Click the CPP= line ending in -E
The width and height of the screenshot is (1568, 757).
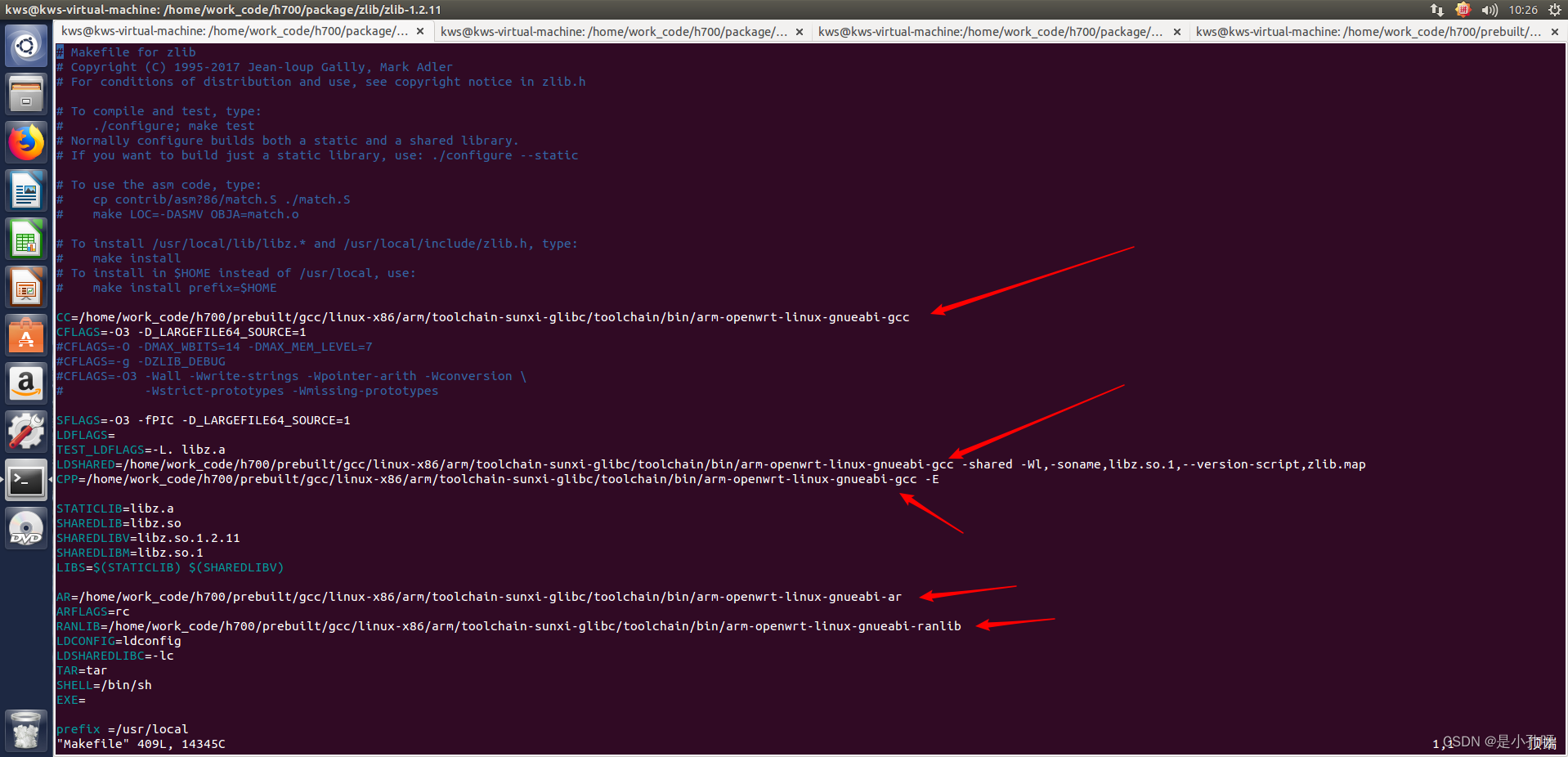pos(498,479)
